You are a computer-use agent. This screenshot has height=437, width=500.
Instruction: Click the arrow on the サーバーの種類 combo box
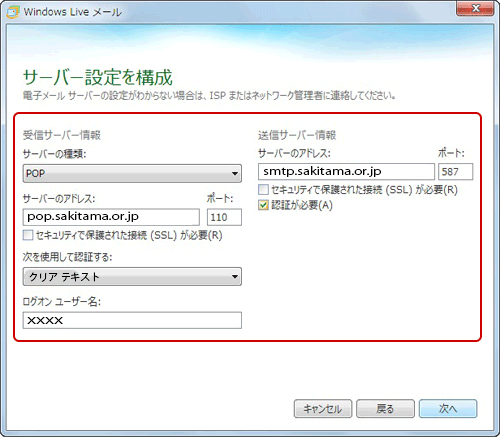click(235, 174)
